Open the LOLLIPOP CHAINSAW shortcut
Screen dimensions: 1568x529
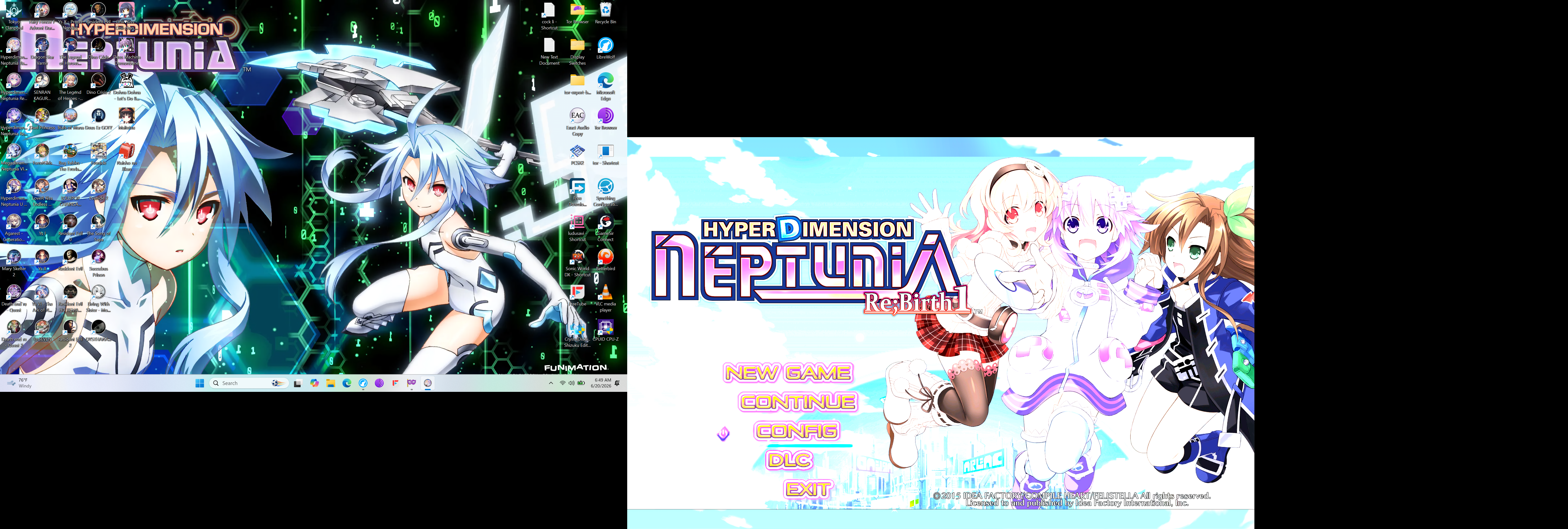pyautogui.click(x=70, y=192)
